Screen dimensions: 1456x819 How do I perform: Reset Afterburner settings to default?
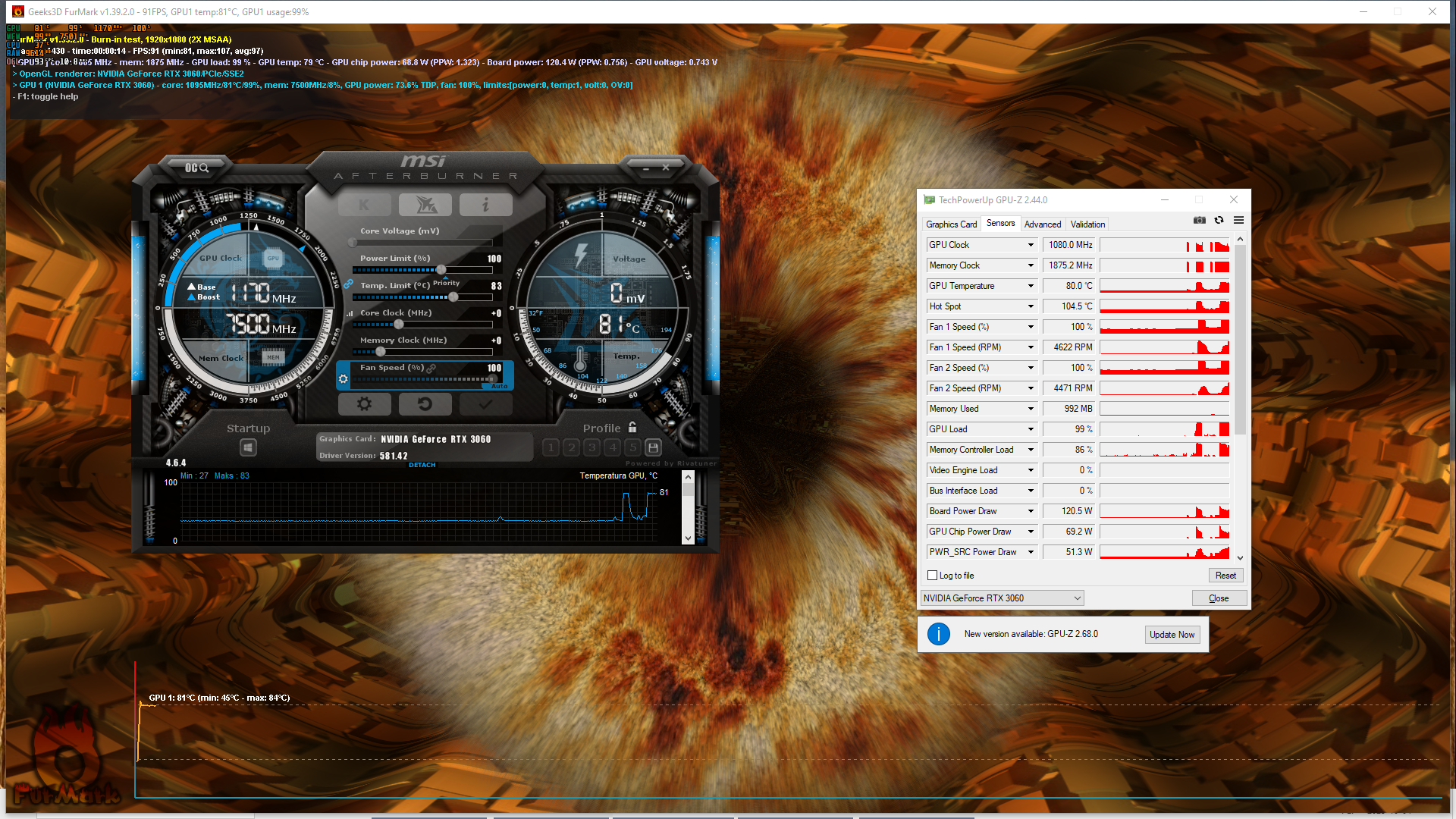pos(425,404)
